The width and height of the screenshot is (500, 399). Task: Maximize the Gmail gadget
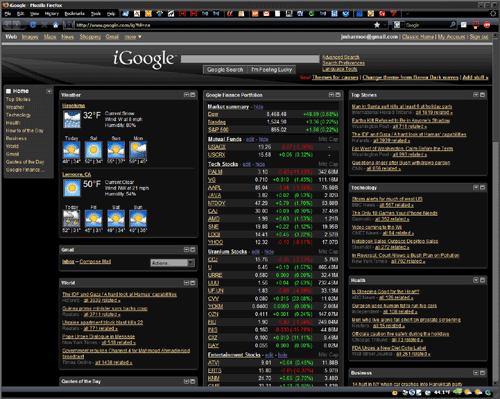[x=193, y=250]
